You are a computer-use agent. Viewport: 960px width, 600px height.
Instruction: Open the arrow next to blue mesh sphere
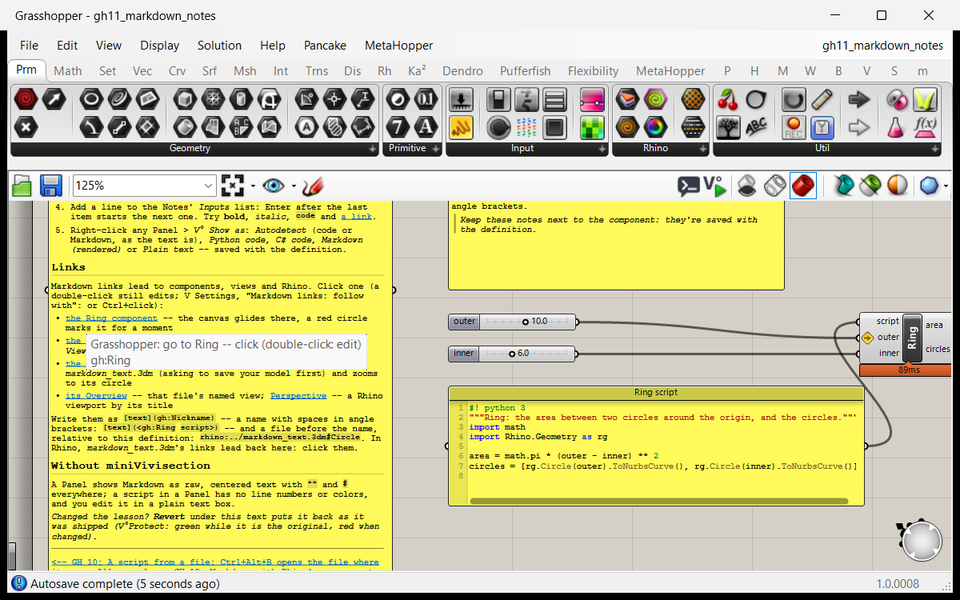coord(946,186)
